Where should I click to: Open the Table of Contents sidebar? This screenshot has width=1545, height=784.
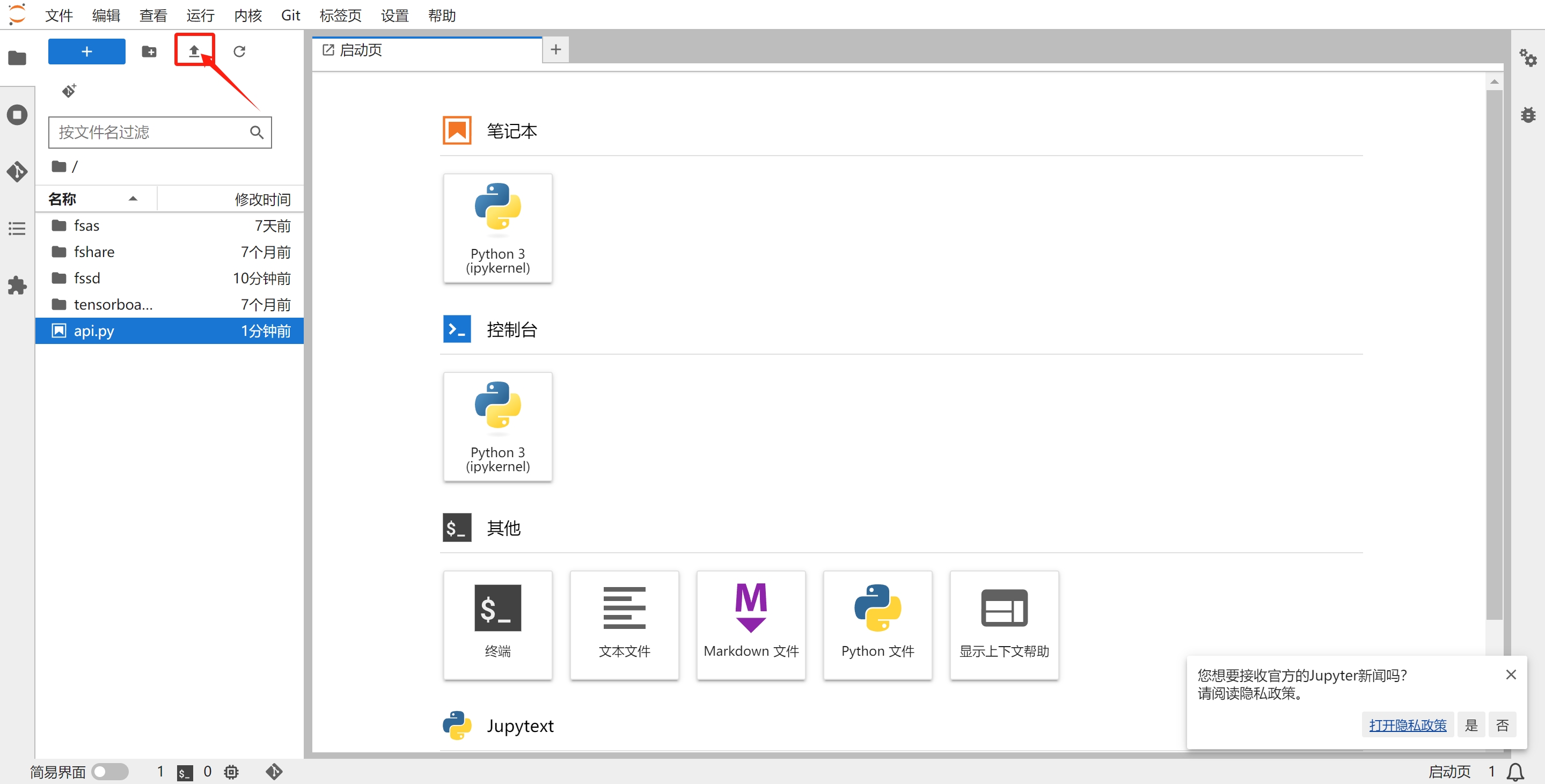point(17,229)
